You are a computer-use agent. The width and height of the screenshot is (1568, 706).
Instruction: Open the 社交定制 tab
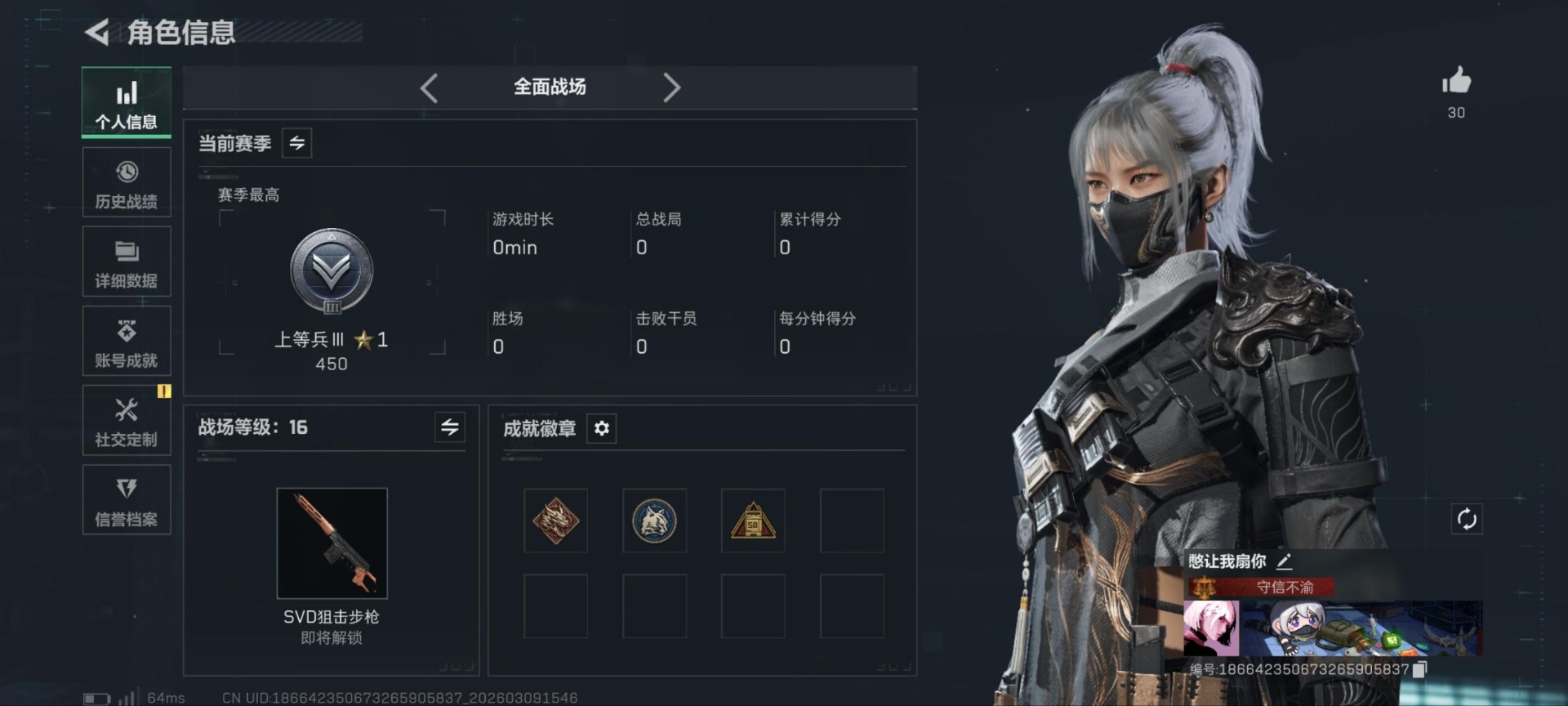127,420
